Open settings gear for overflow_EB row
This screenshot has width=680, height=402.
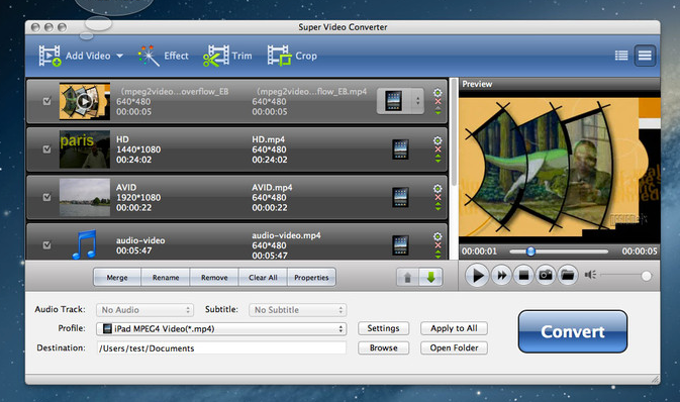438,92
